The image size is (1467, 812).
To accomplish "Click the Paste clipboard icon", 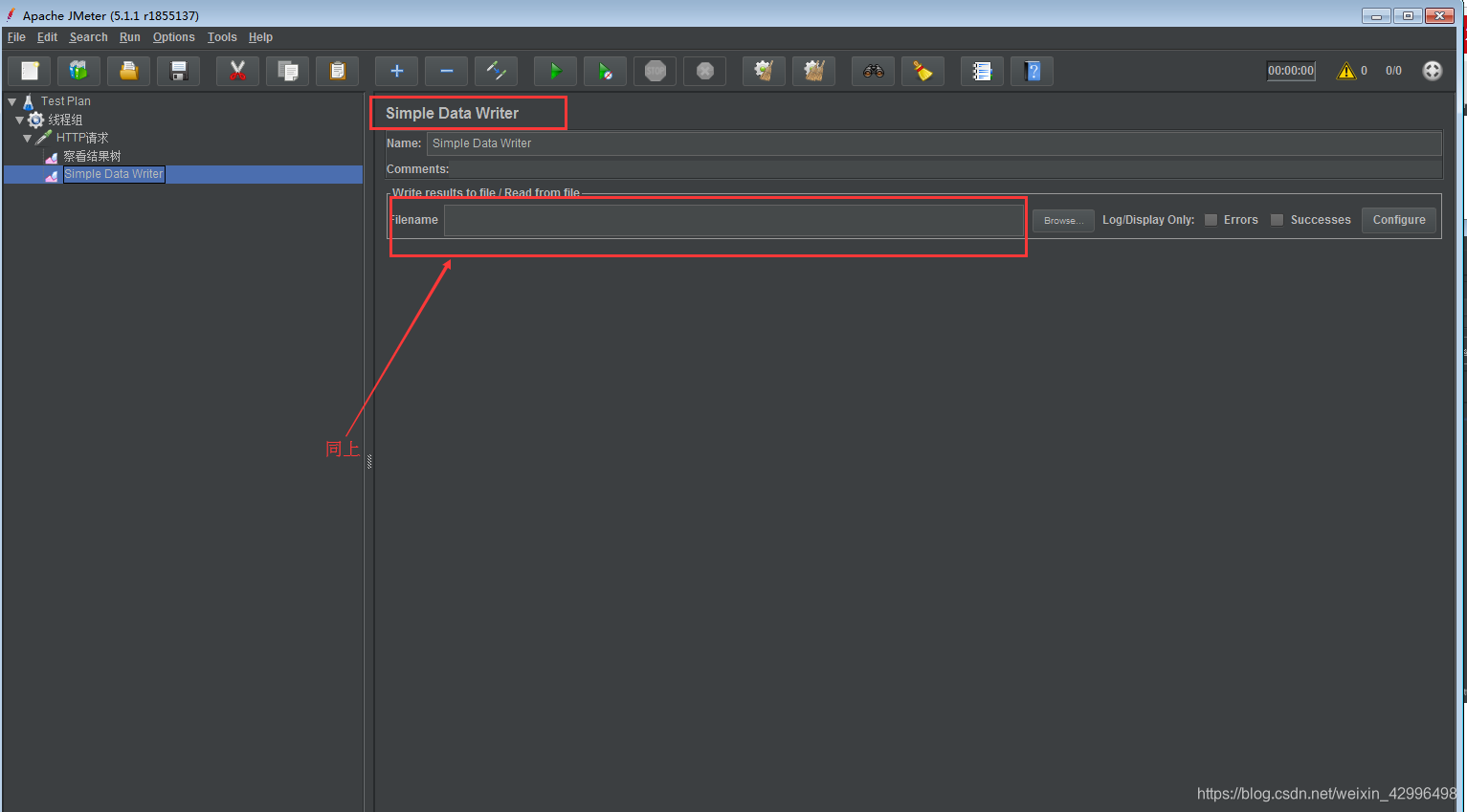I will coord(338,71).
